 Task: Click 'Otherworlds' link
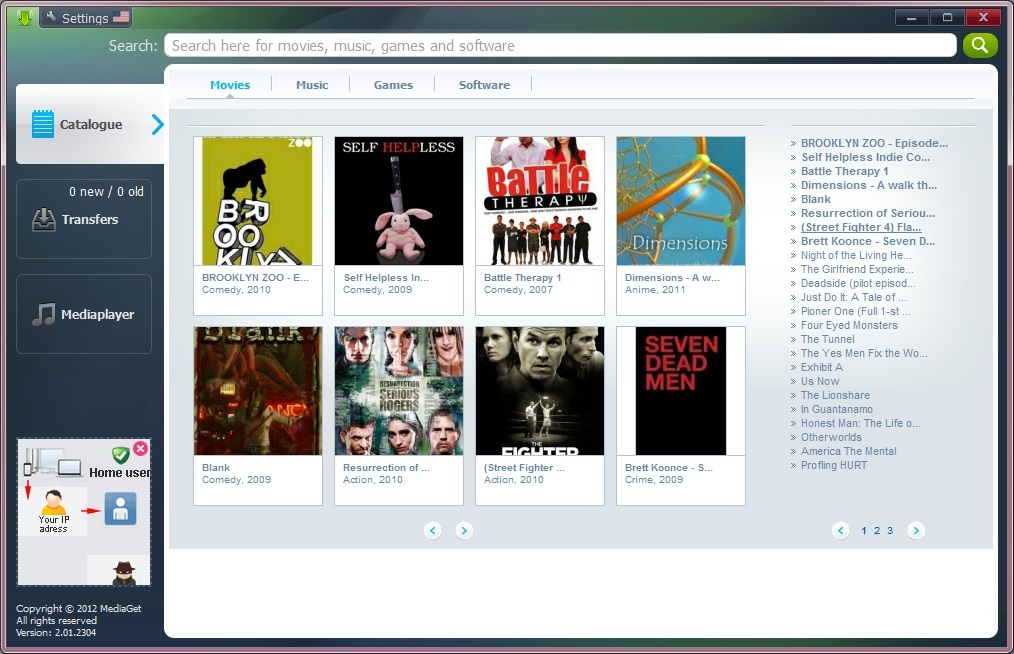[831, 437]
